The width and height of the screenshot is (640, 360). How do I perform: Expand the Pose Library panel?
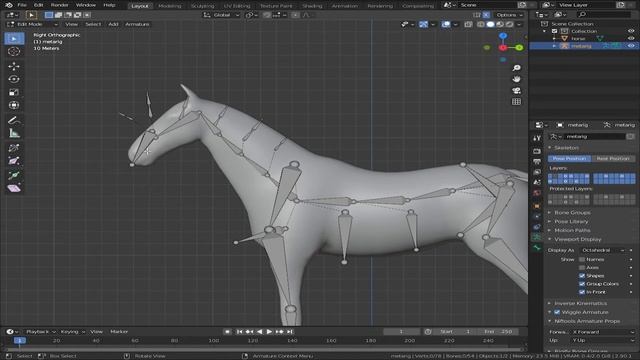(x=571, y=222)
